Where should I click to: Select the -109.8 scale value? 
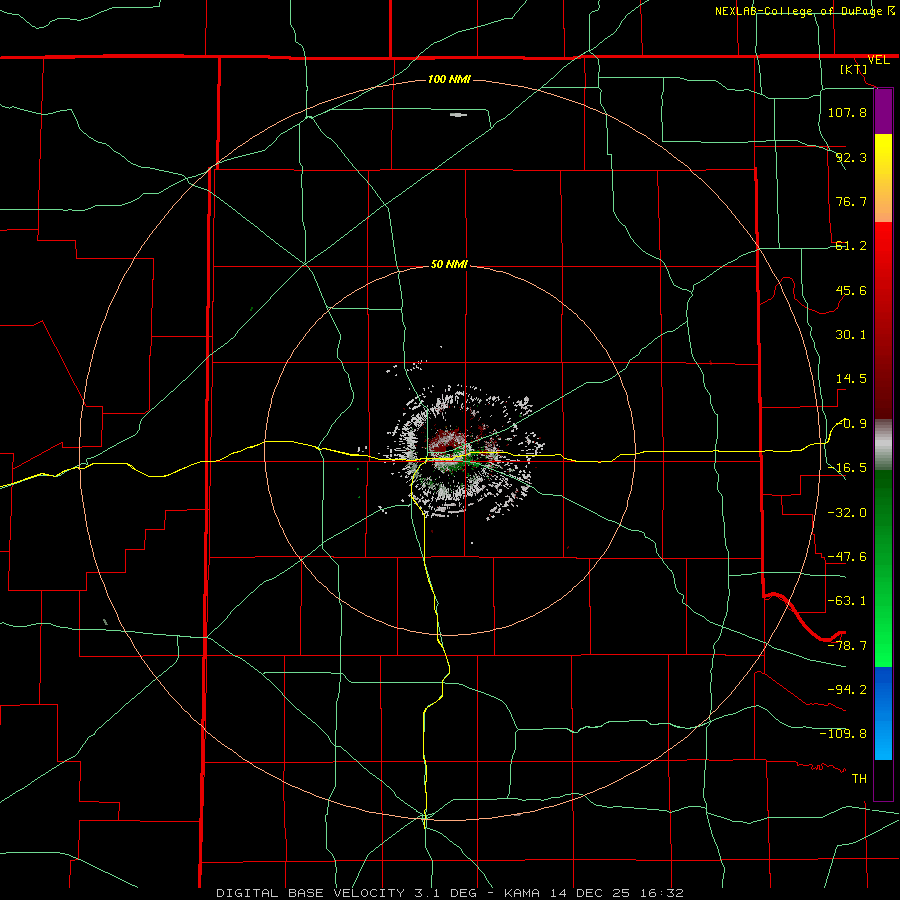point(843,734)
